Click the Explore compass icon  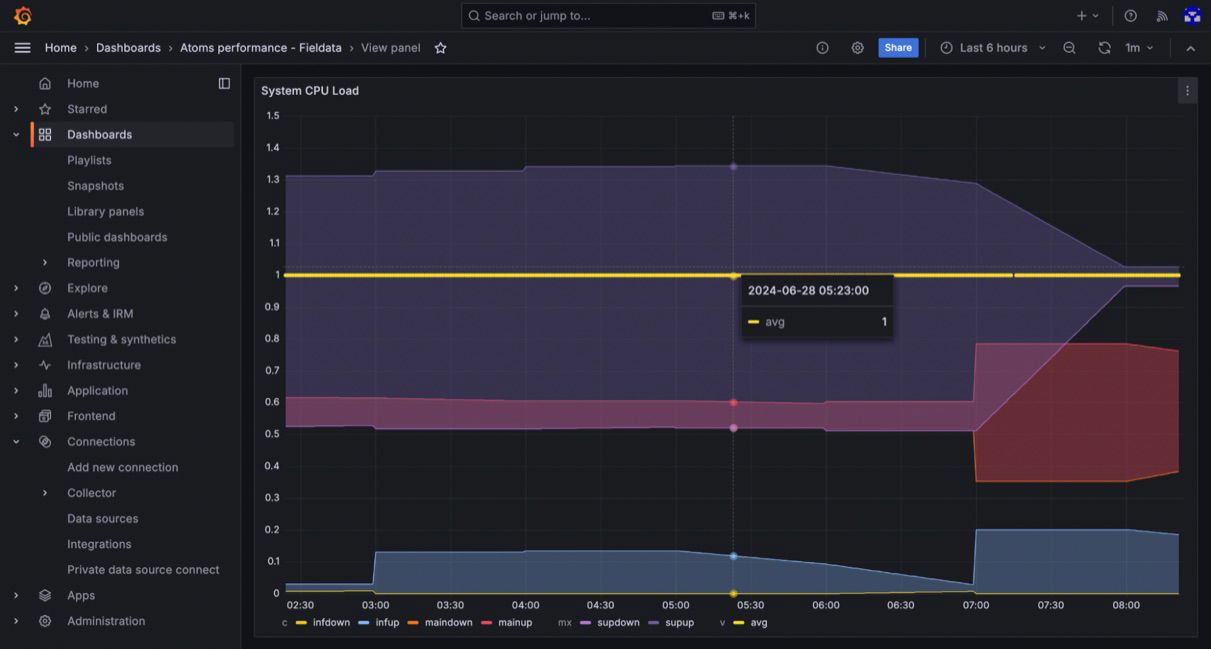pyautogui.click(x=45, y=288)
